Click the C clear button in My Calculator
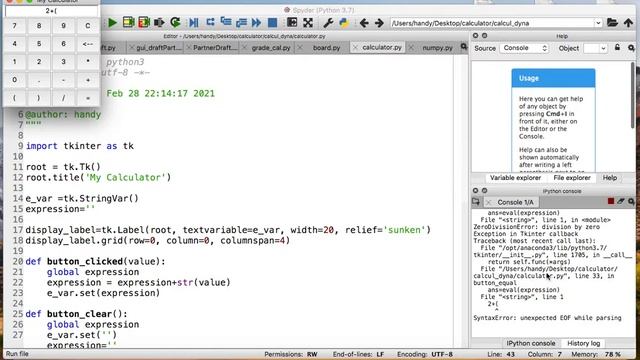The height and width of the screenshot is (360, 640). [88, 26]
